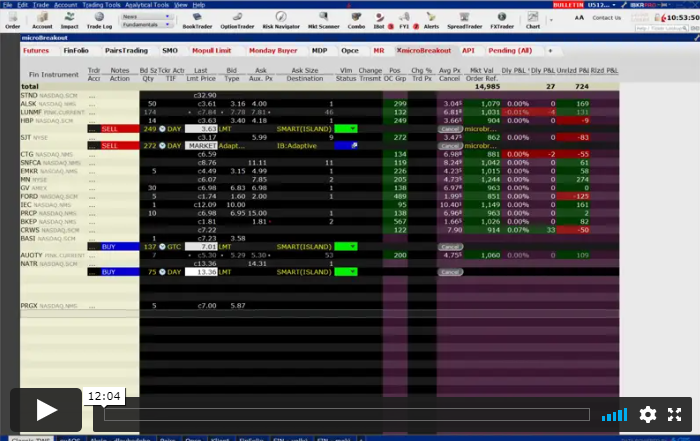Screen dimensions: 700x441
Task: Open the Trade Log icon
Action: tap(99, 21)
